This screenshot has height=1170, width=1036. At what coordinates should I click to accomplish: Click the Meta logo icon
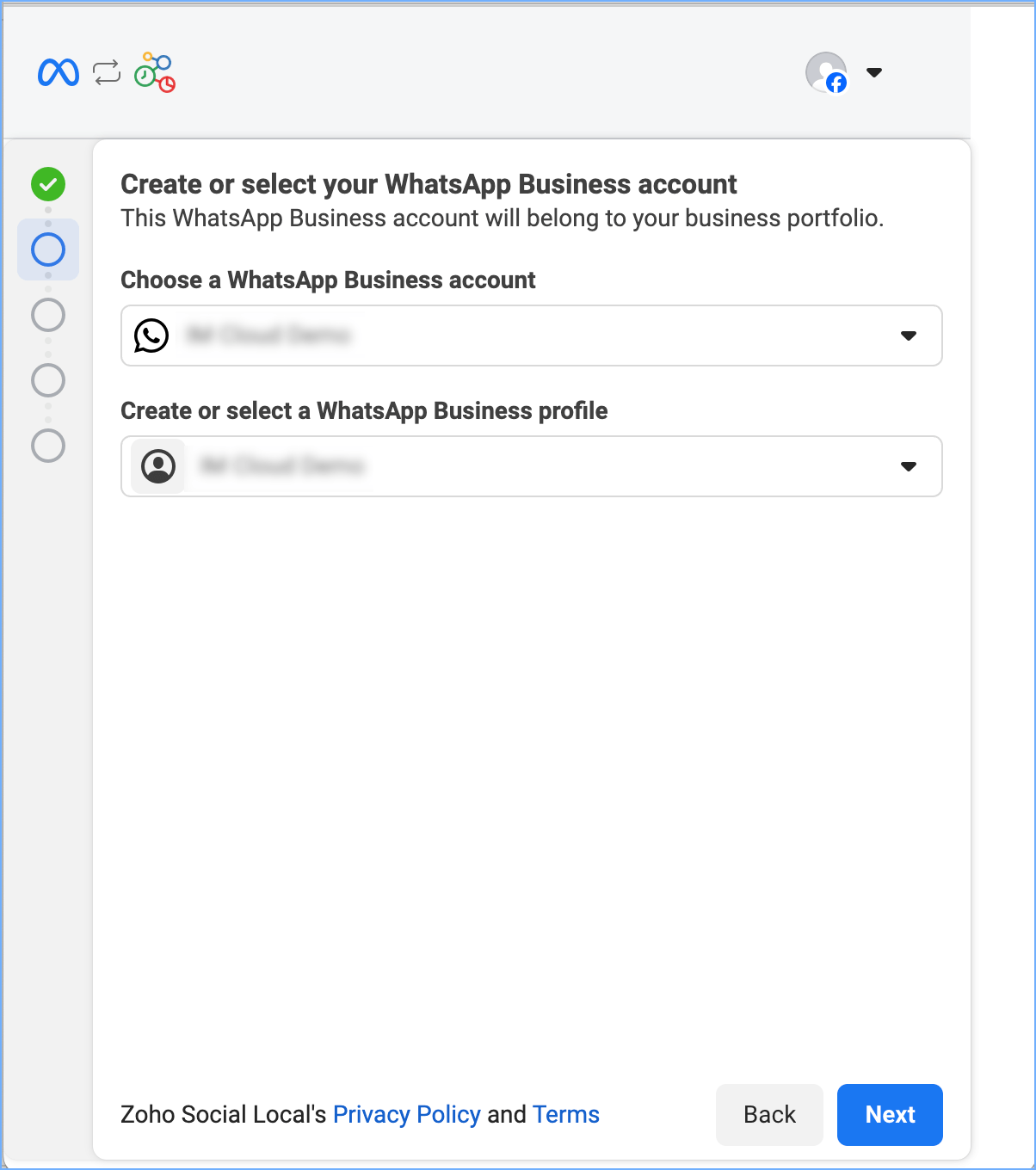coord(59,73)
